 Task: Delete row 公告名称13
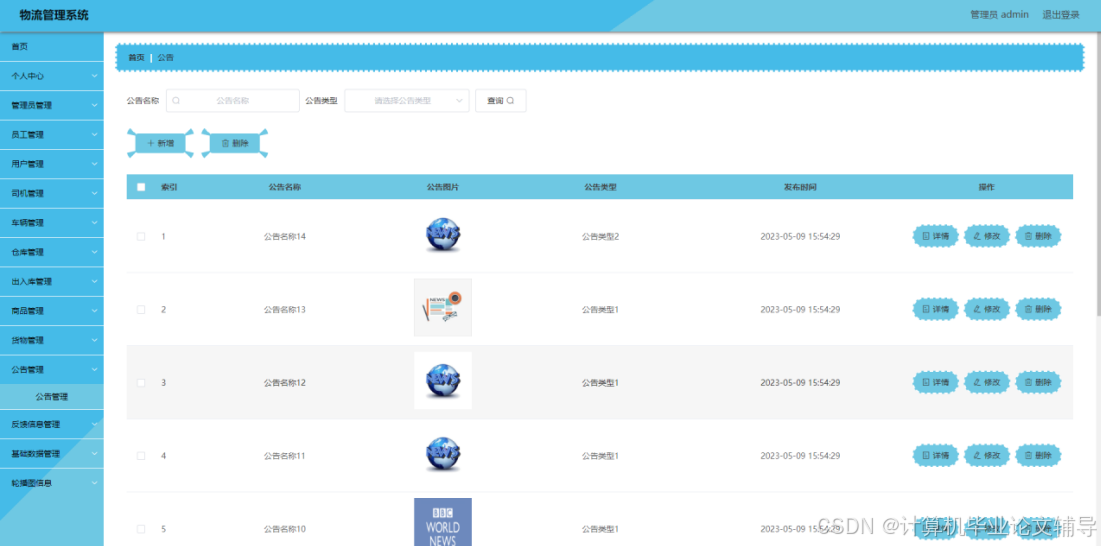(1038, 309)
